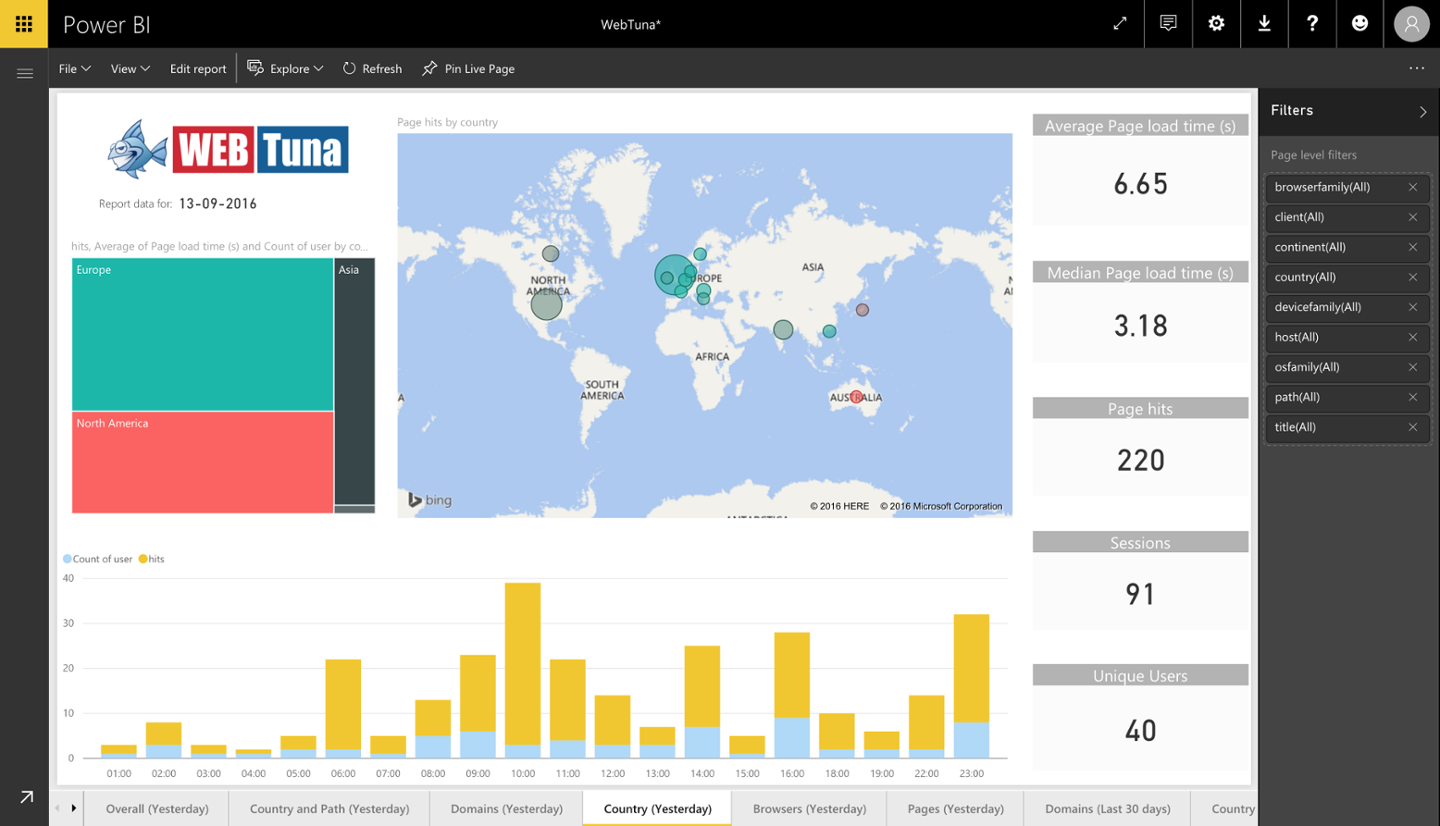Screen dimensions: 1440x826
Task: Click the Australia bubble on map
Action: 856,397
